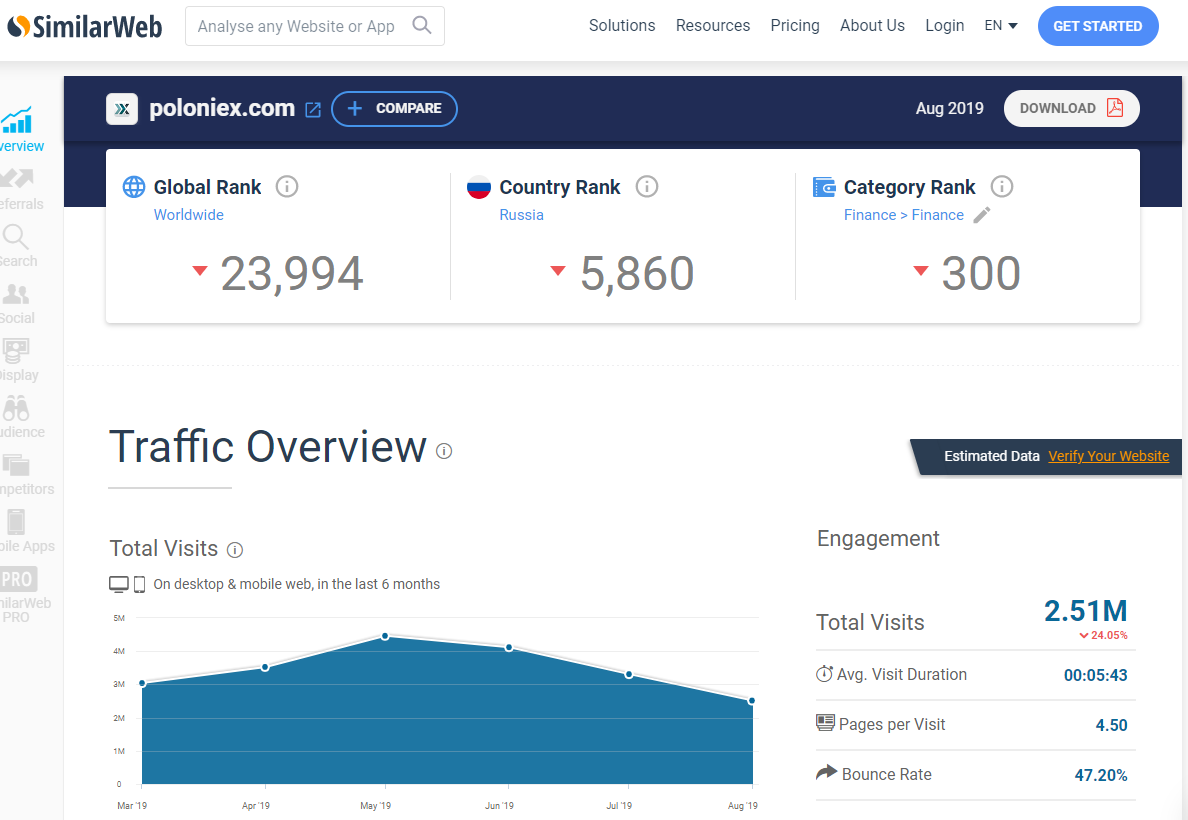1188x820 pixels.
Task: Click the Jul '19 chart data point
Action: point(629,674)
